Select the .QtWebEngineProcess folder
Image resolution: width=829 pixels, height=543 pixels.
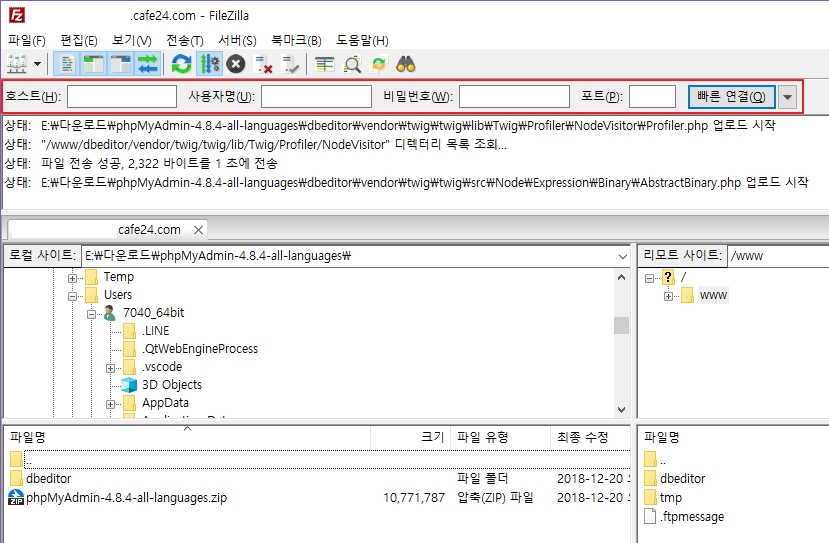(200, 348)
